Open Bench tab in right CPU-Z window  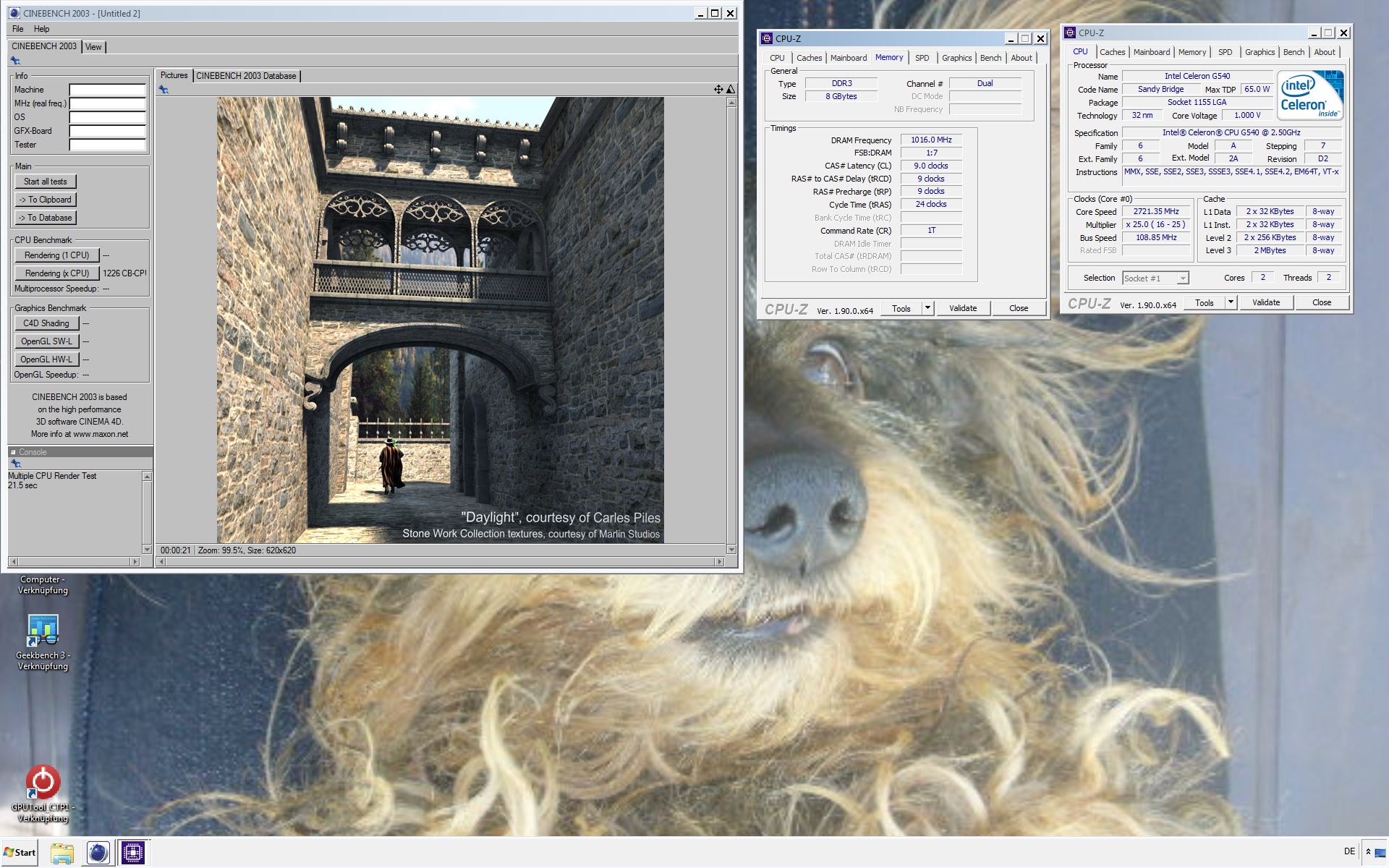click(1294, 52)
